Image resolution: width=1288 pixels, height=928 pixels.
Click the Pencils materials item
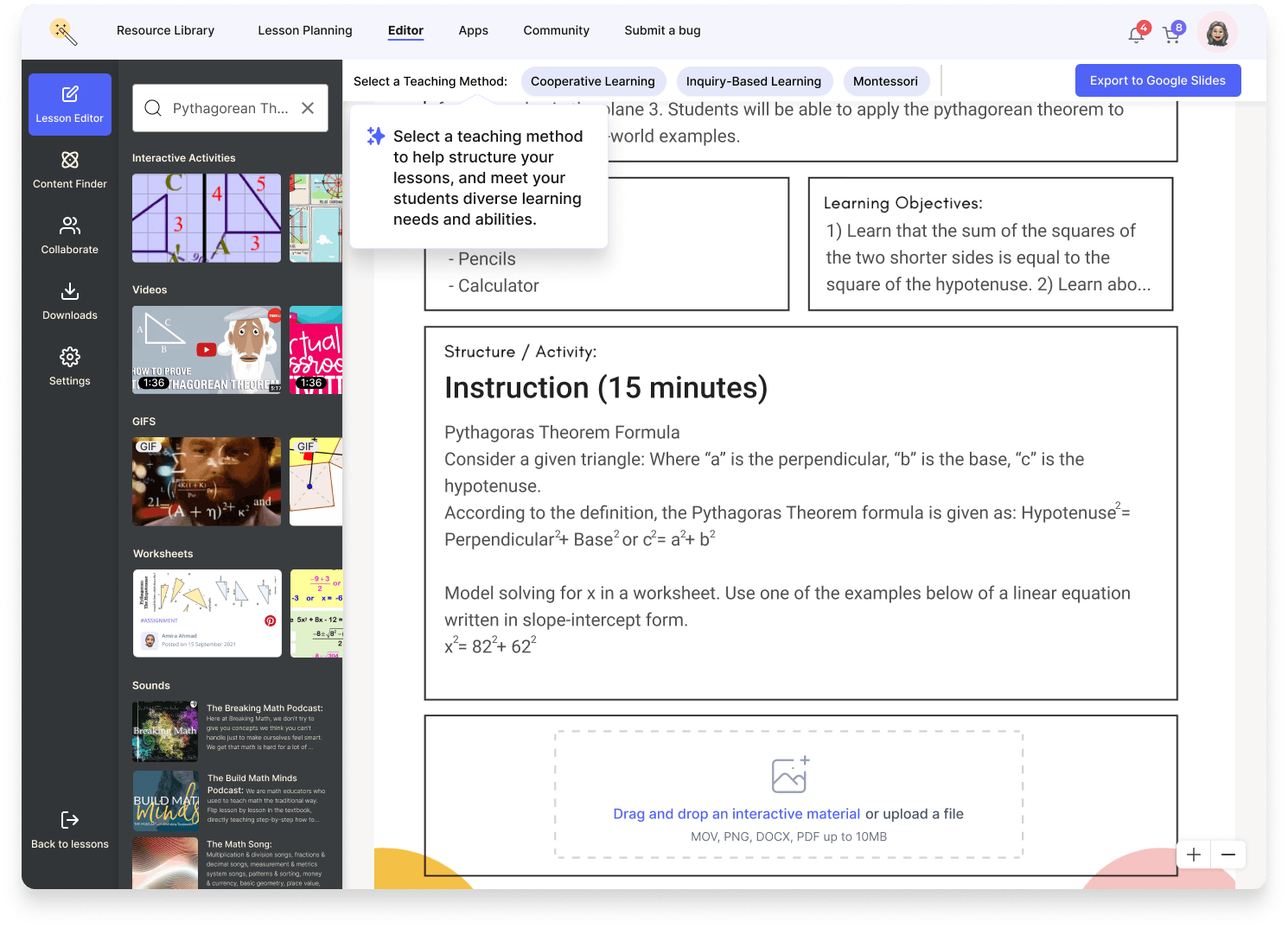pos(481,259)
